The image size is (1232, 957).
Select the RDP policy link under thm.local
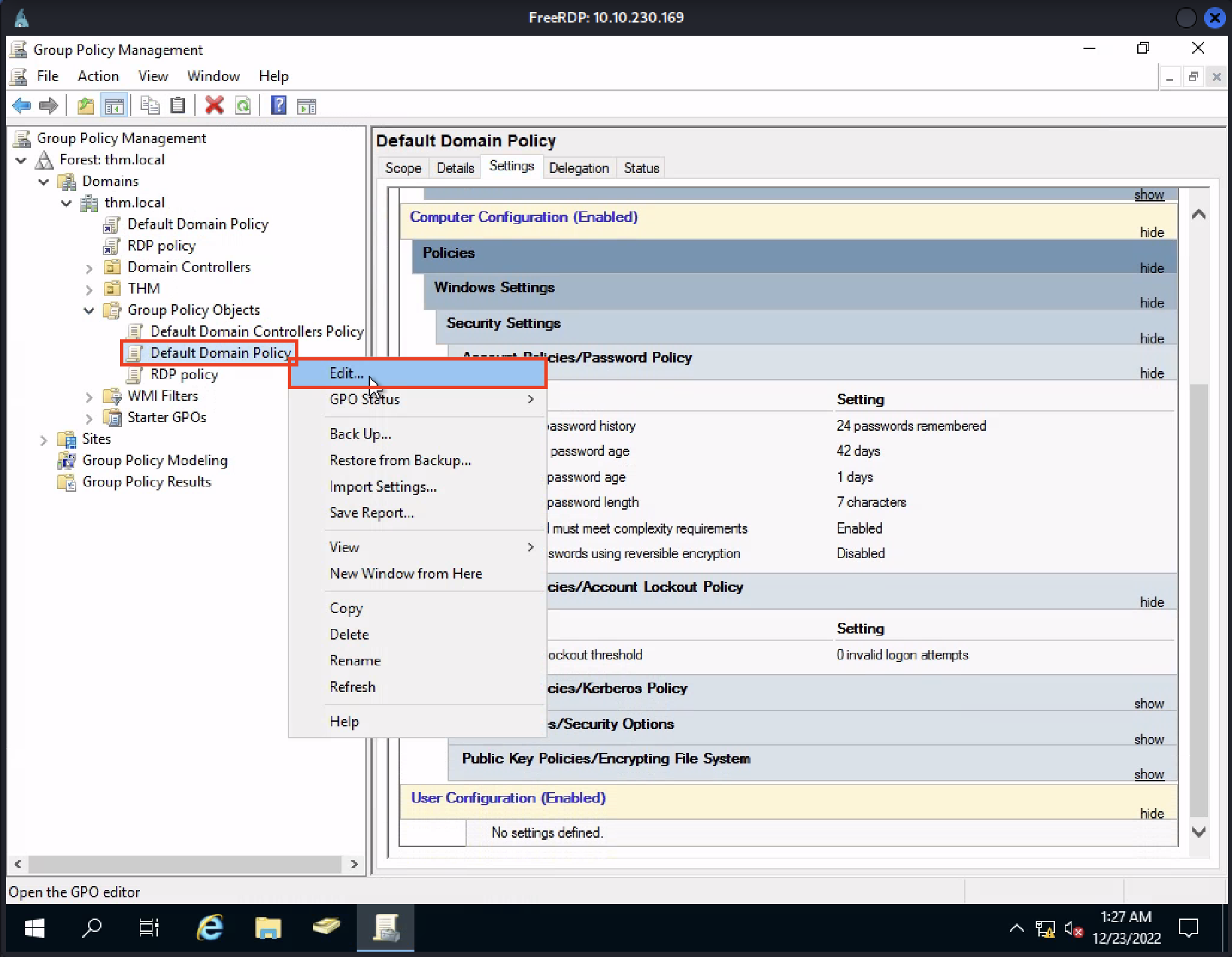pos(161,246)
